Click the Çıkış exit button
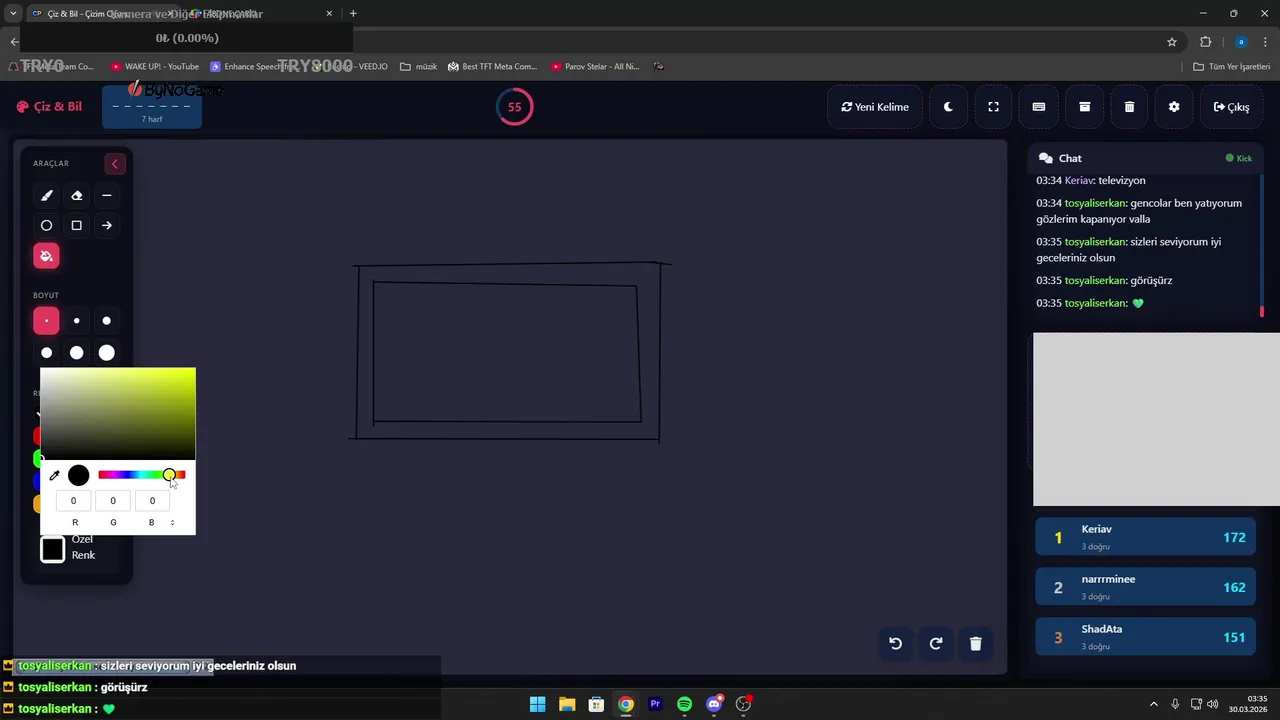Viewport: 1280px width, 720px height. coord(1231,107)
